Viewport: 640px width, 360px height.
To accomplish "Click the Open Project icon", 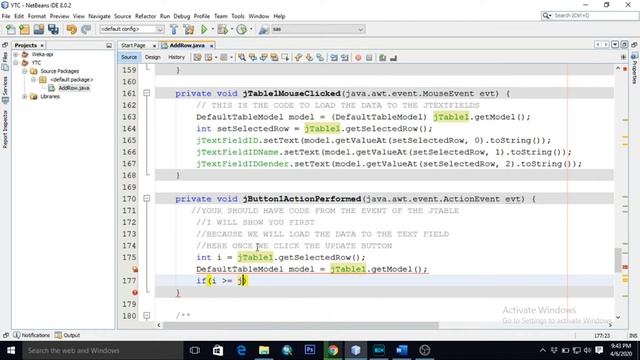I will click(39, 29).
